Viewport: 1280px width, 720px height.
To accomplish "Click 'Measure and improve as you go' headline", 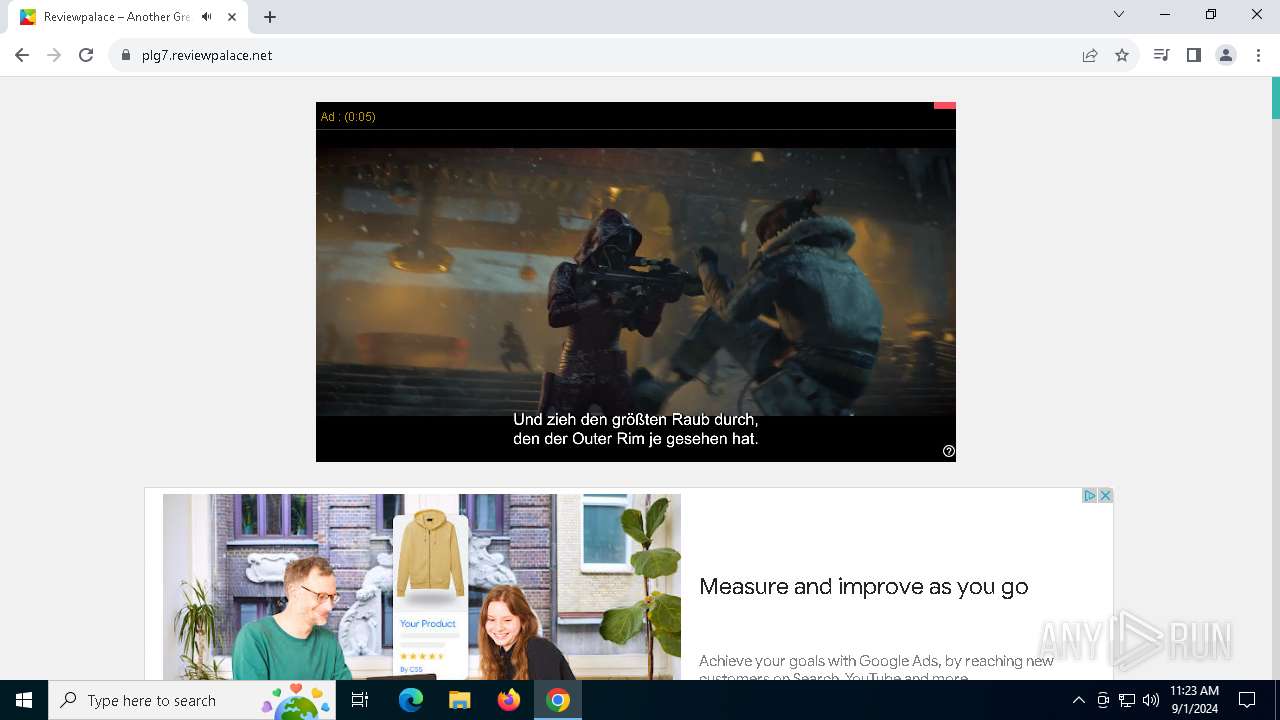I will 863,586.
